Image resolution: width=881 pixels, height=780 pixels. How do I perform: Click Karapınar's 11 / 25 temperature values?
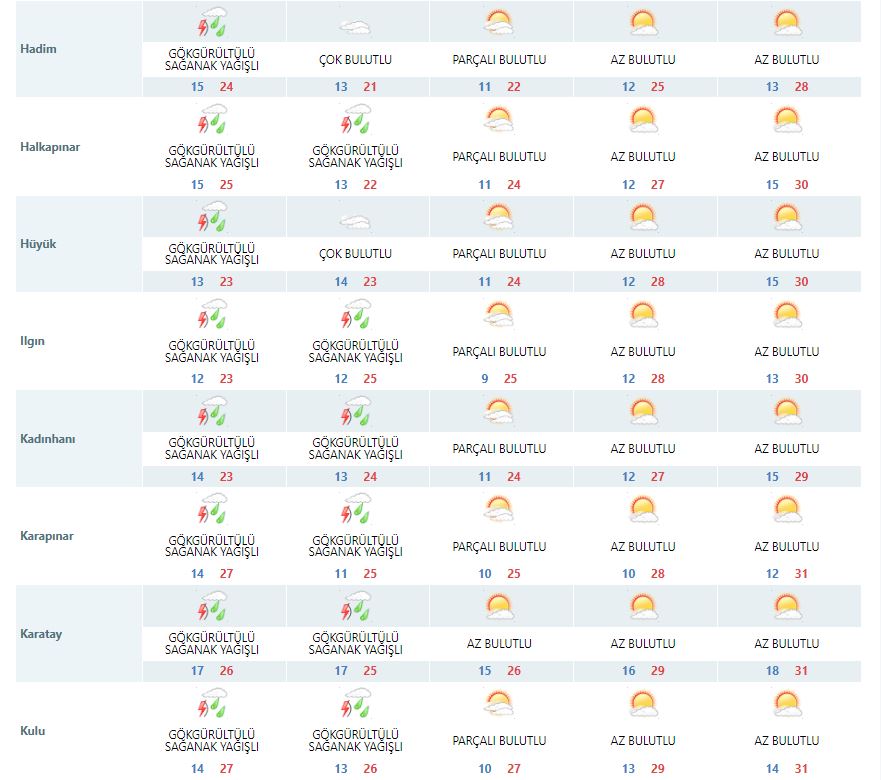pos(356,574)
